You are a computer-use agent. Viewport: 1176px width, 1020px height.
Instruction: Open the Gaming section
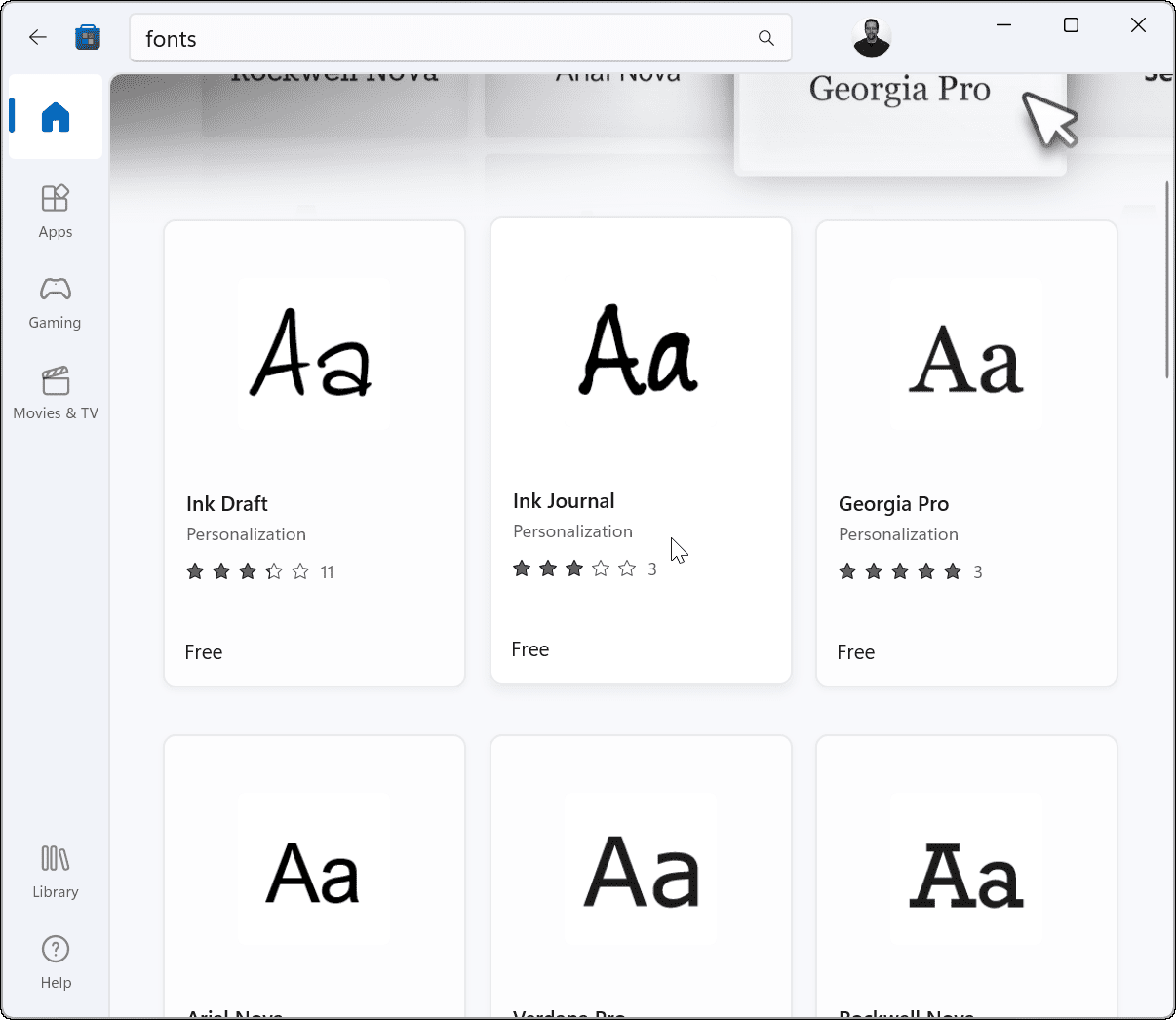(x=55, y=300)
